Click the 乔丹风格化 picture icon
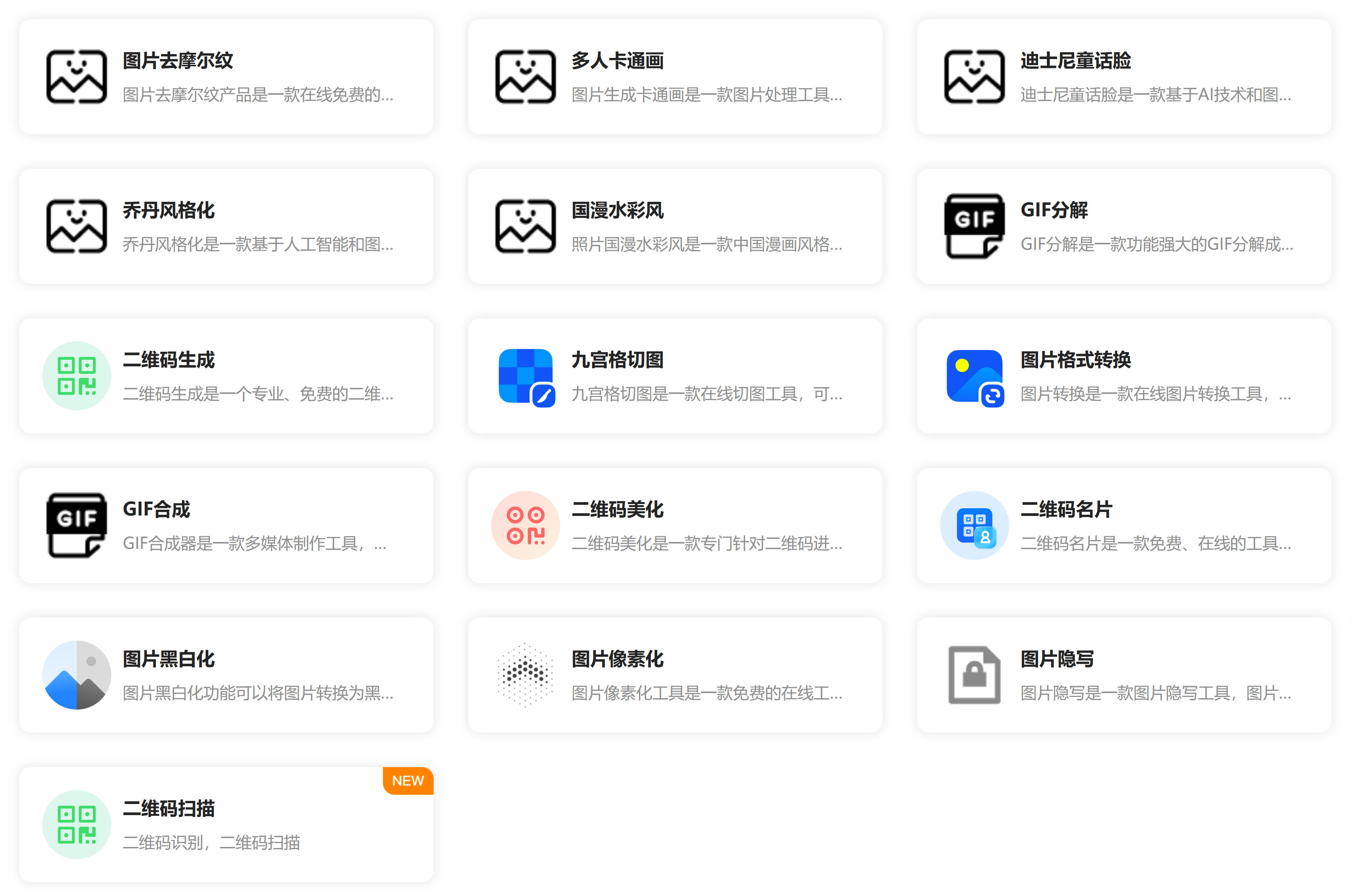 77,226
